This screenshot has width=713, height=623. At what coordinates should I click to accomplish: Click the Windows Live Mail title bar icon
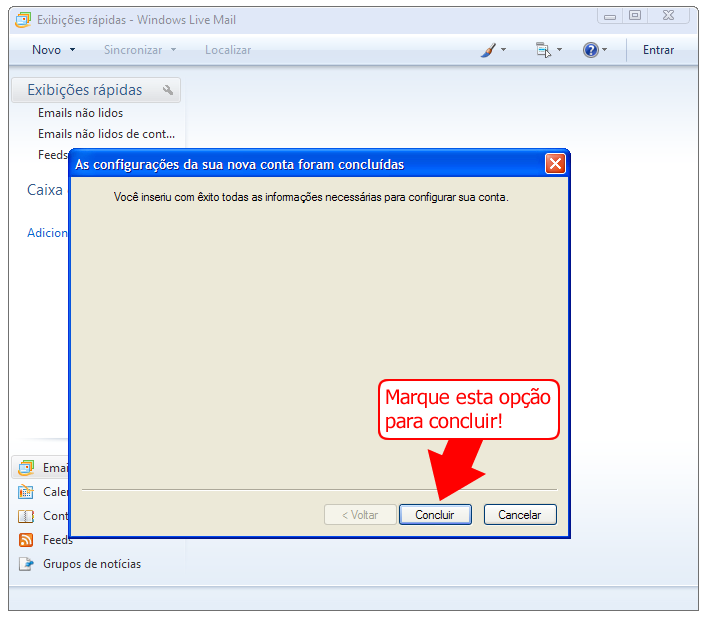[x=23, y=20]
